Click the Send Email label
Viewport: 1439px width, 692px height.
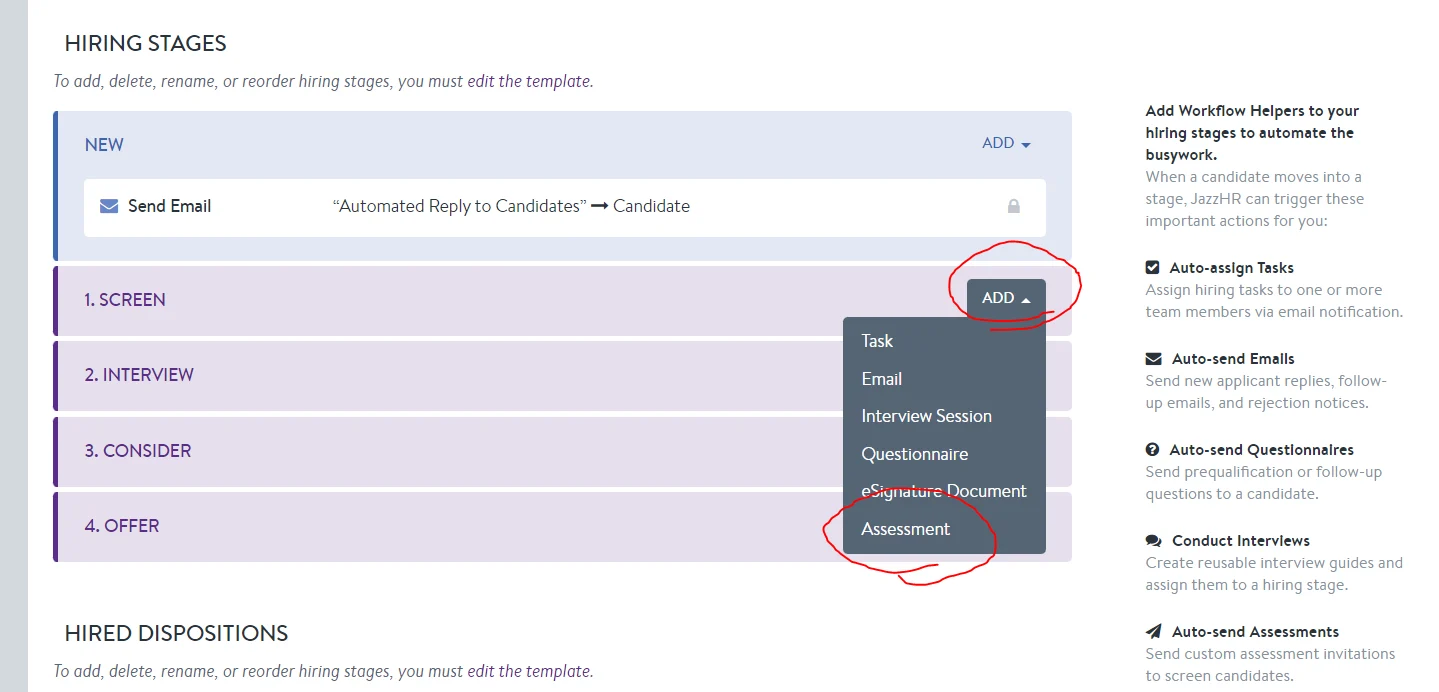coord(170,206)
